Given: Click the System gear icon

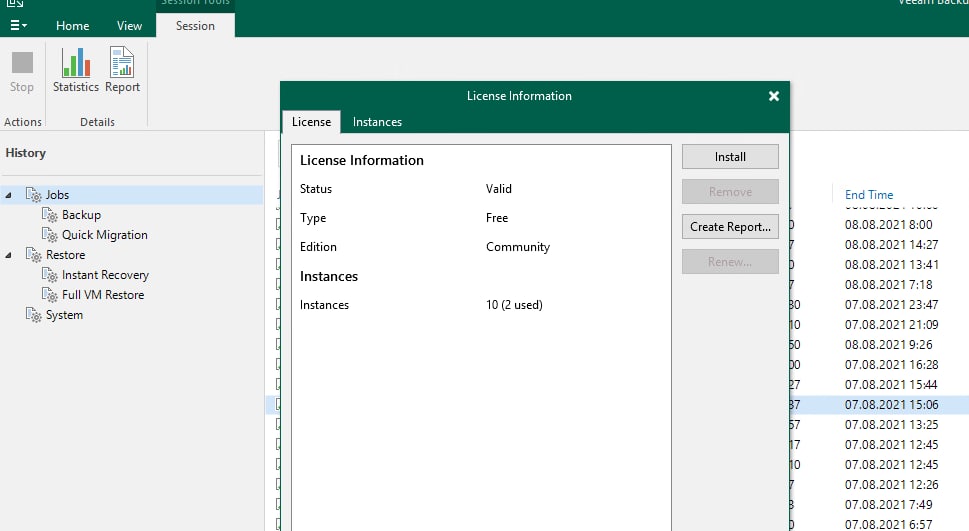Looking at the screenshot, I should (x=33, y=315).
